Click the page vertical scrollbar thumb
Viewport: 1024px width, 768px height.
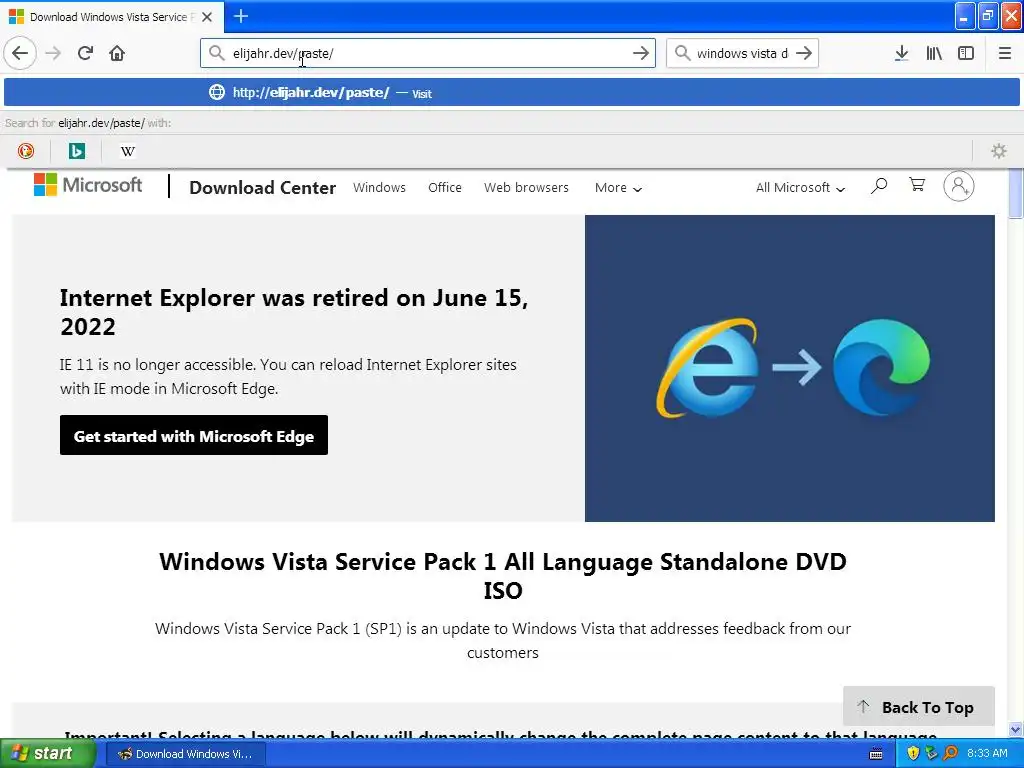click(x=1016, y=194)
